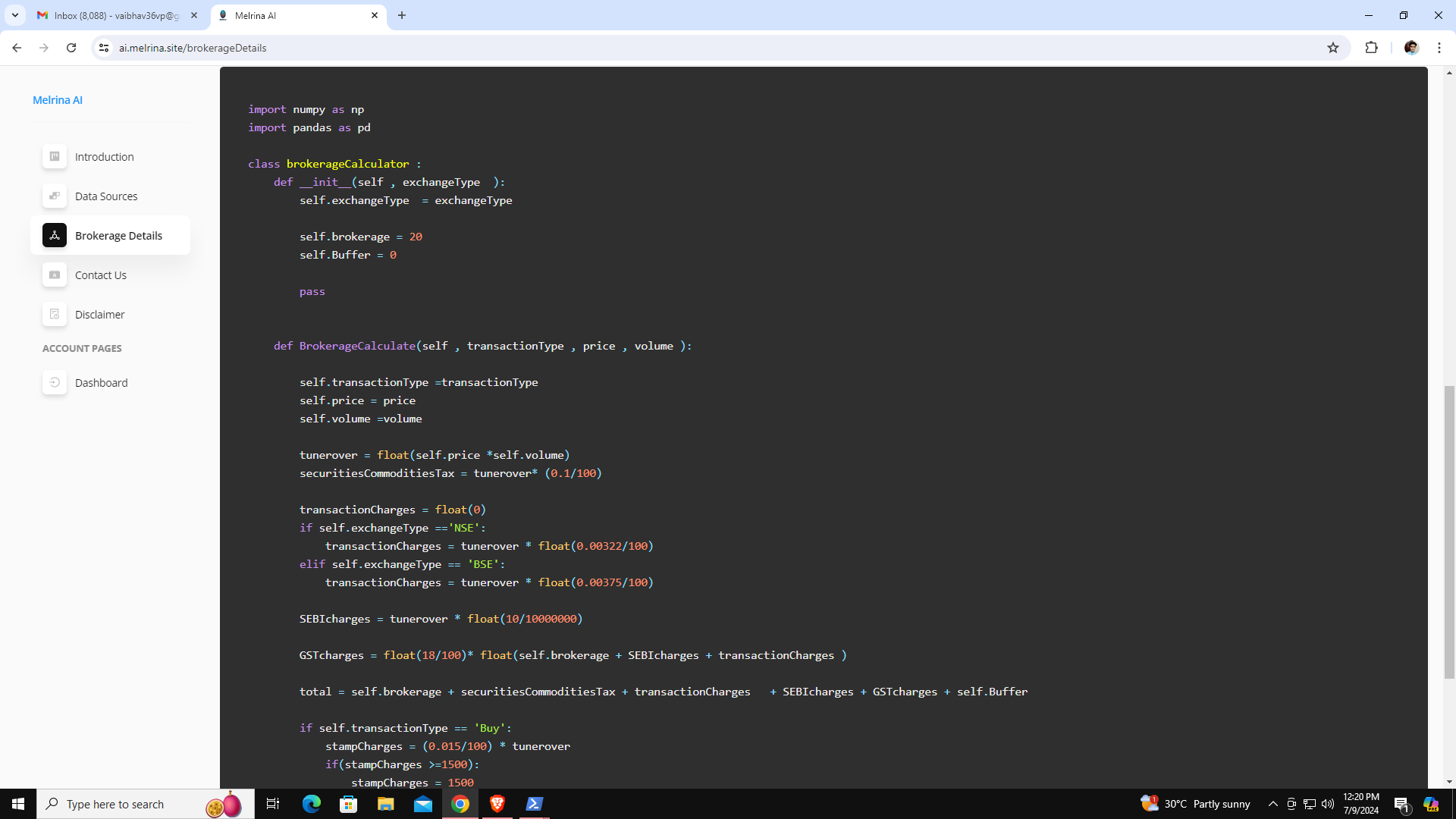The height and width of the screenshot is (819, 1456).
Task: Click the Data Sources sidebar icon
Action: 55,196
